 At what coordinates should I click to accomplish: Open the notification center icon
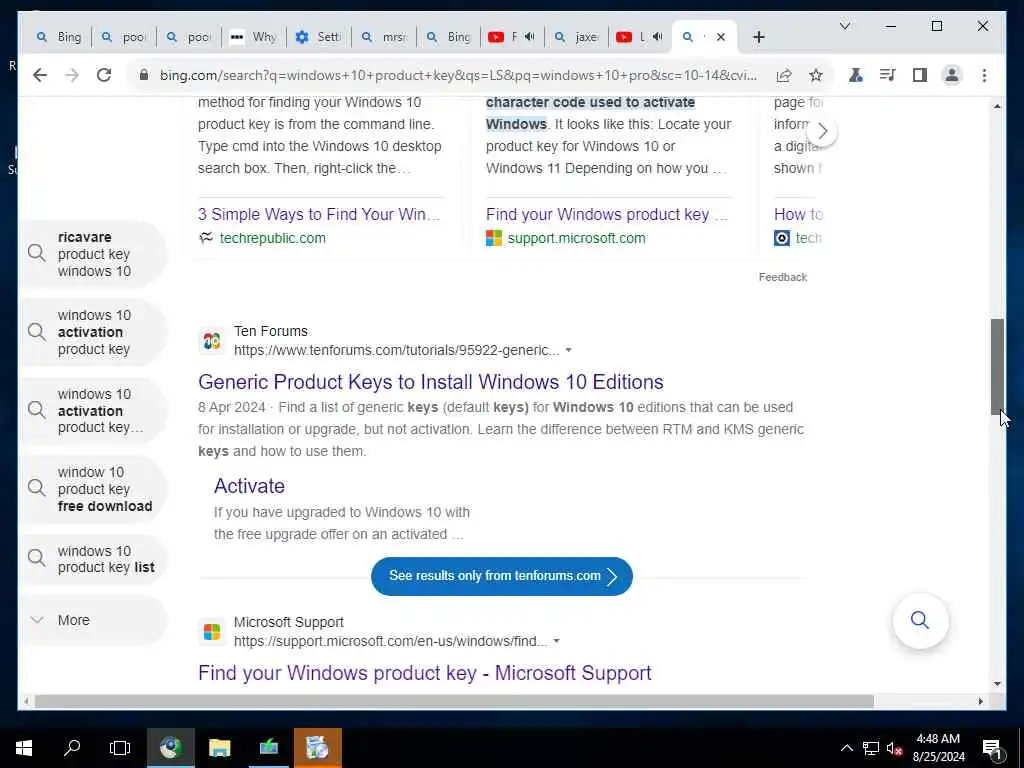(991, 749)
